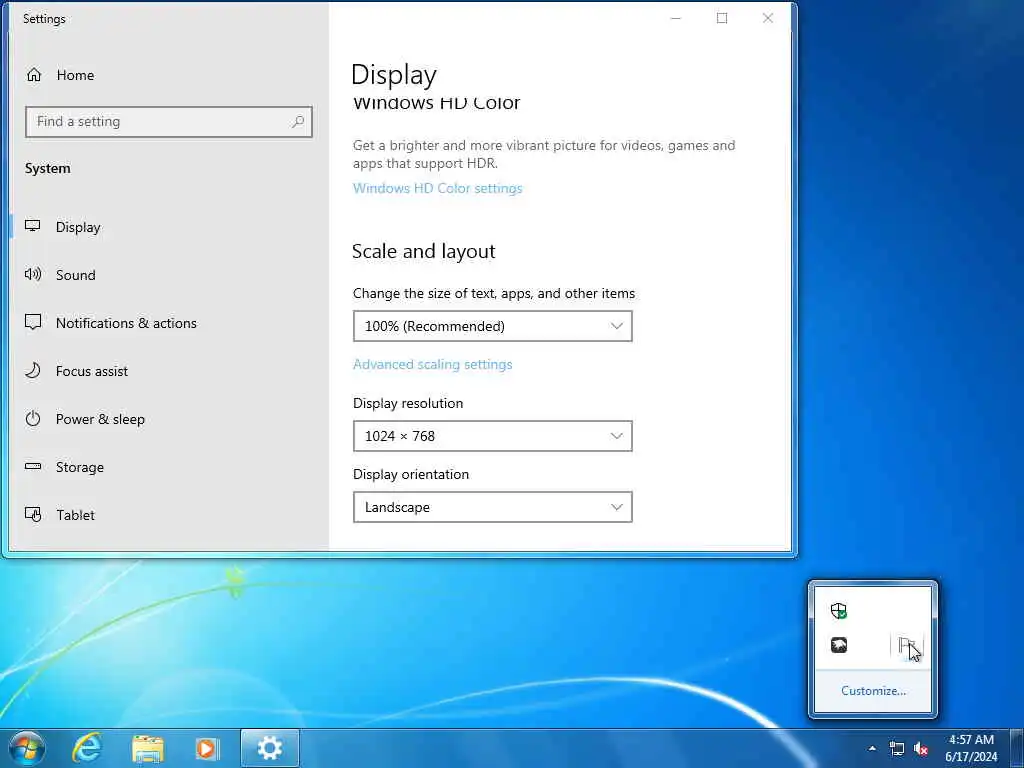
Task: Click the 'System' sidebar heading
Action: tap(48, 168)
